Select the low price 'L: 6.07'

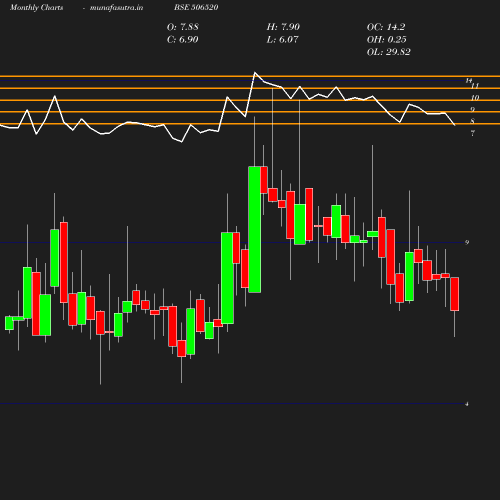[x=282, y=39]
